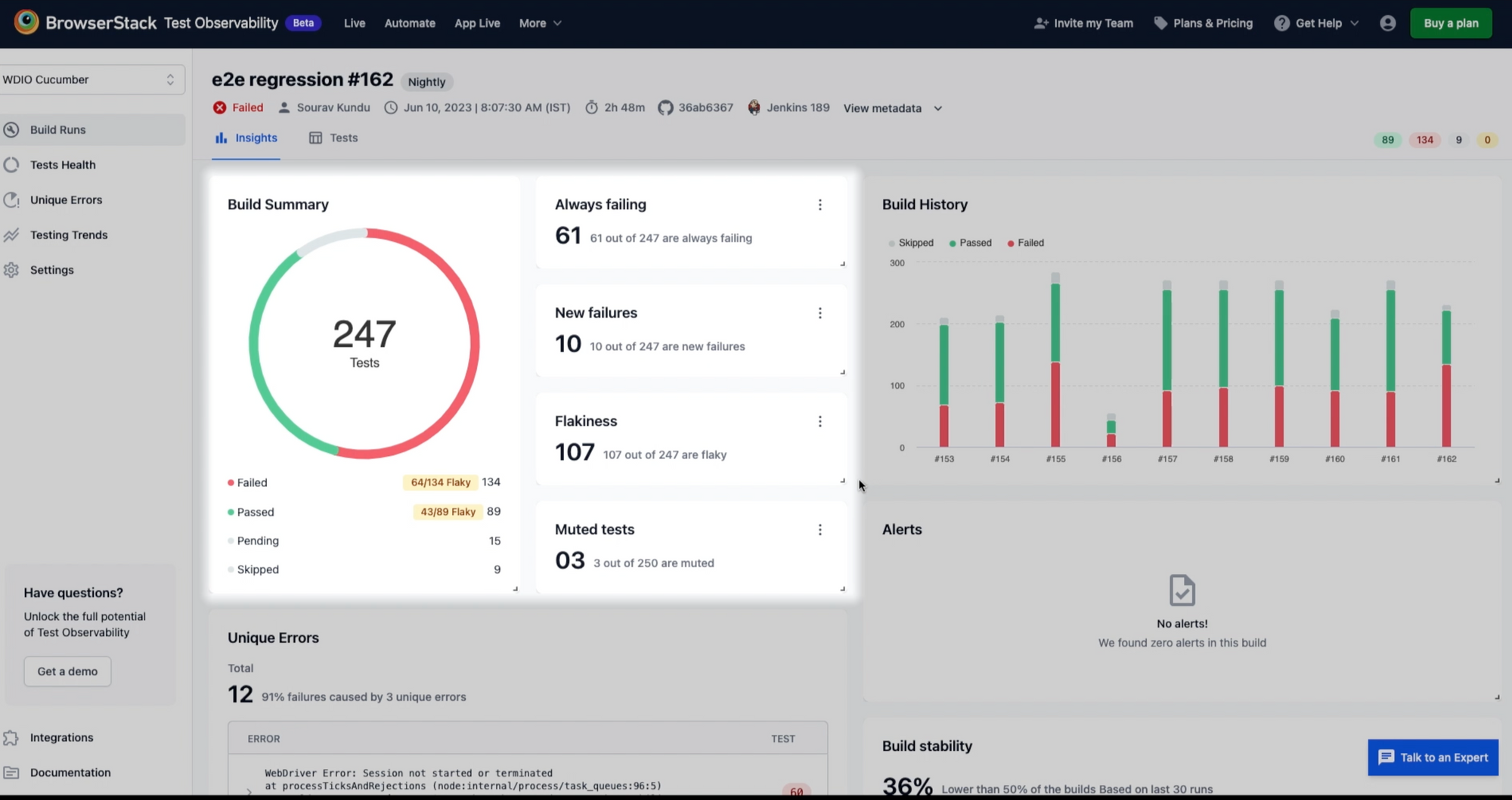The image size is (1512, 800).
Task: Switch to the Tests tab
Action: point(333,138)
